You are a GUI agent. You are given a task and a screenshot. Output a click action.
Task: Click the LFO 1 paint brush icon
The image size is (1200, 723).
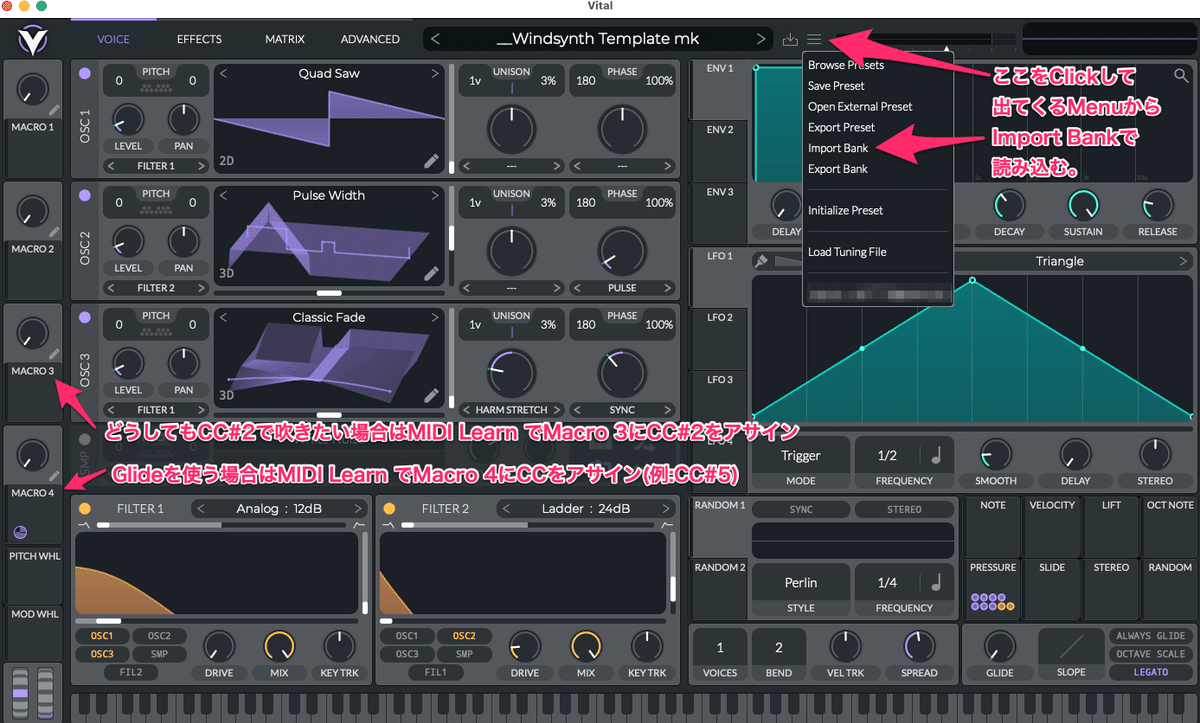(x=762, y=261)
